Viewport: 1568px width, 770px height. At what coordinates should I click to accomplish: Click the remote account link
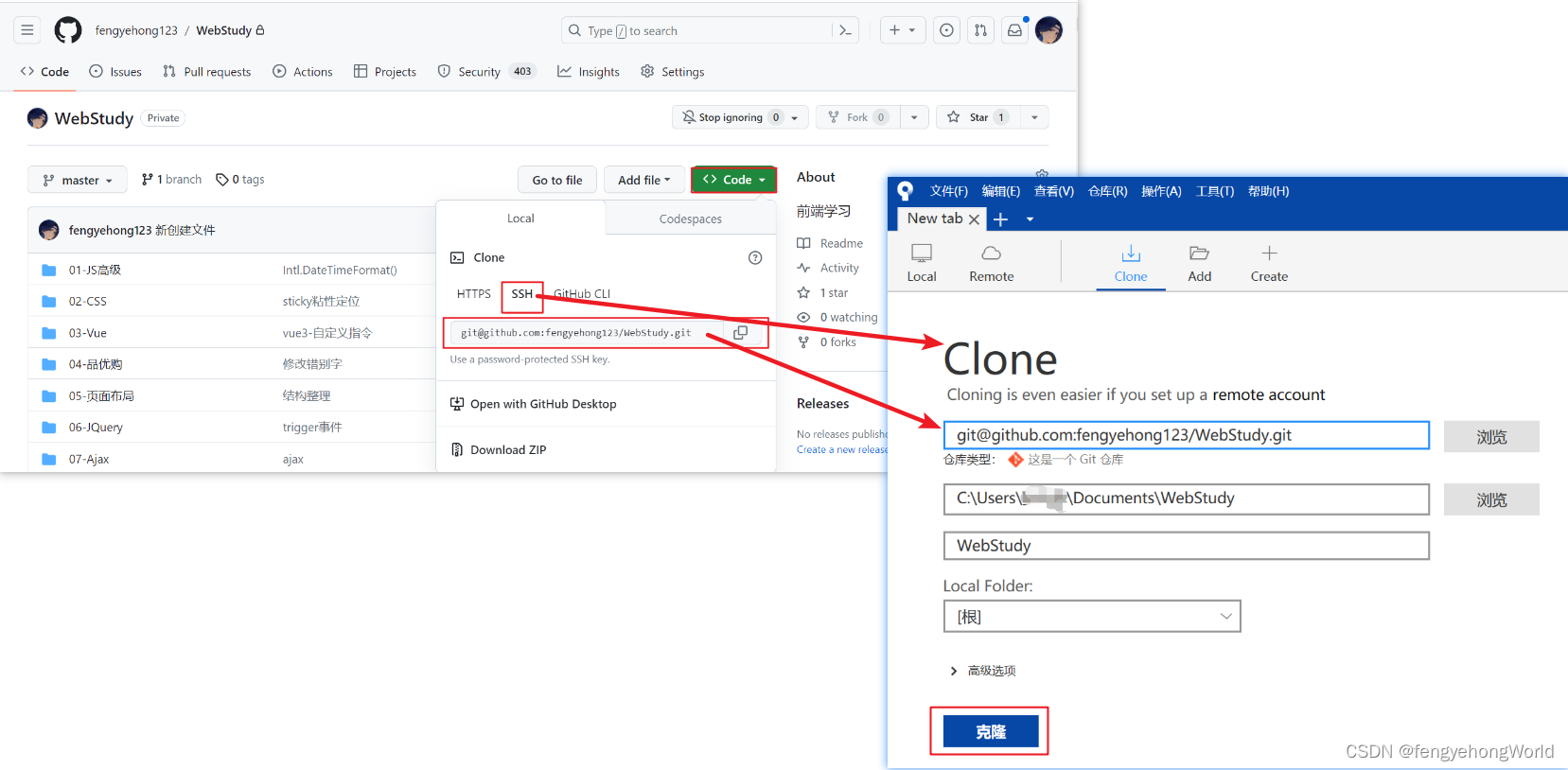click(x=1269, y=394)
